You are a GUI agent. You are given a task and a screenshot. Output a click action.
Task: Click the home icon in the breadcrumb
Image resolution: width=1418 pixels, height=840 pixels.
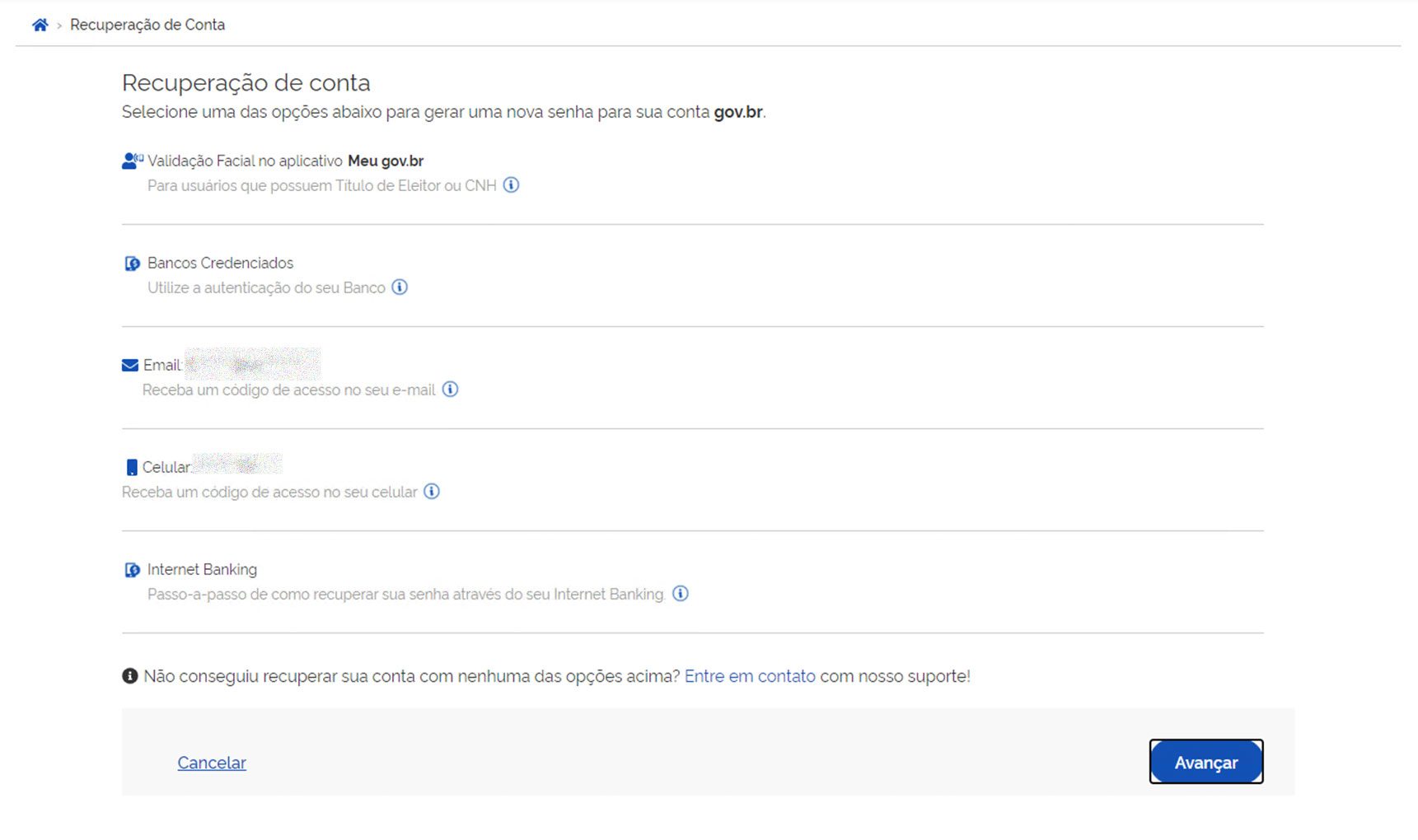[40, 25]
